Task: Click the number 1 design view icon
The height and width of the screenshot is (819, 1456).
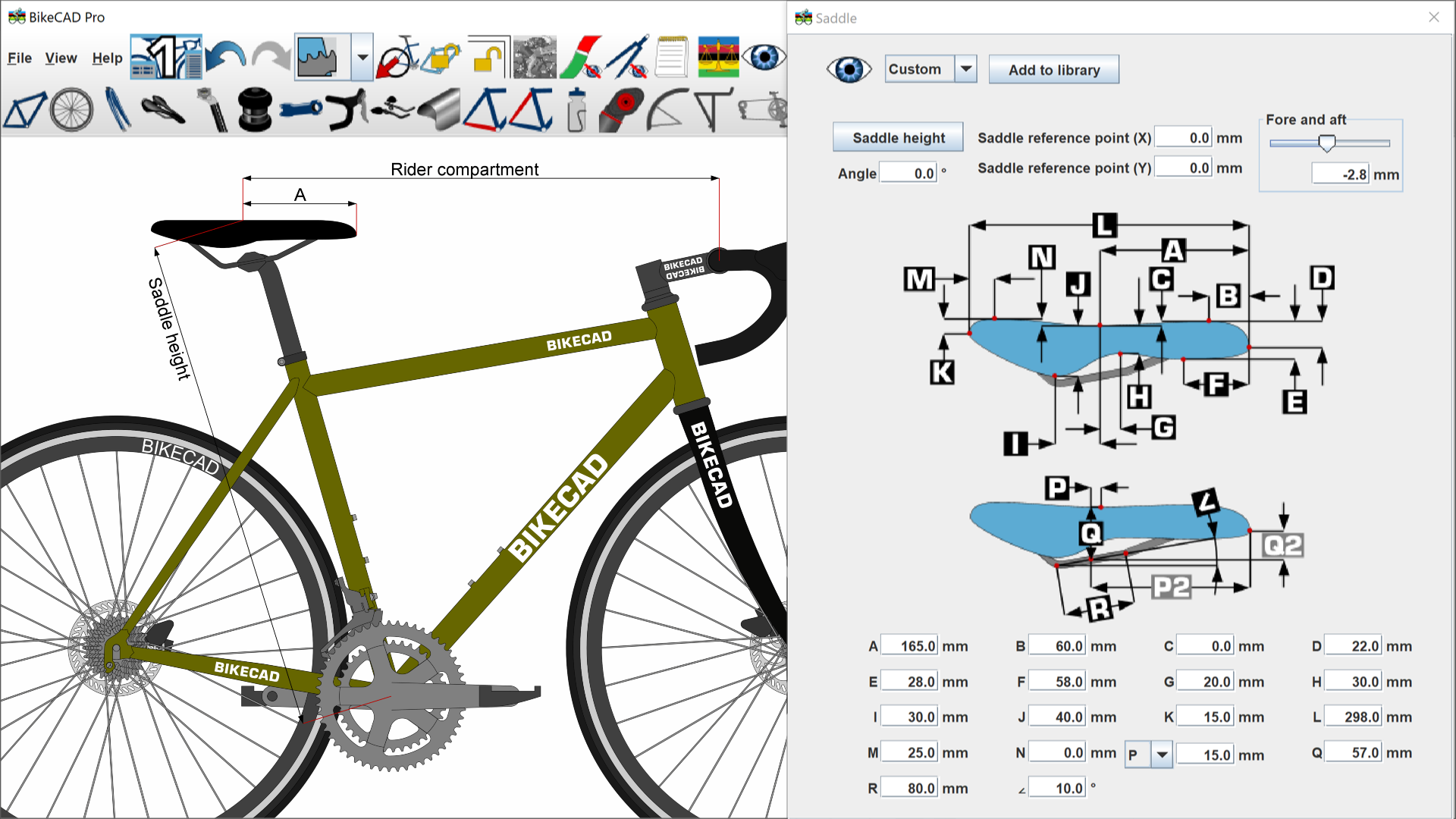Action: pos(166,57)
